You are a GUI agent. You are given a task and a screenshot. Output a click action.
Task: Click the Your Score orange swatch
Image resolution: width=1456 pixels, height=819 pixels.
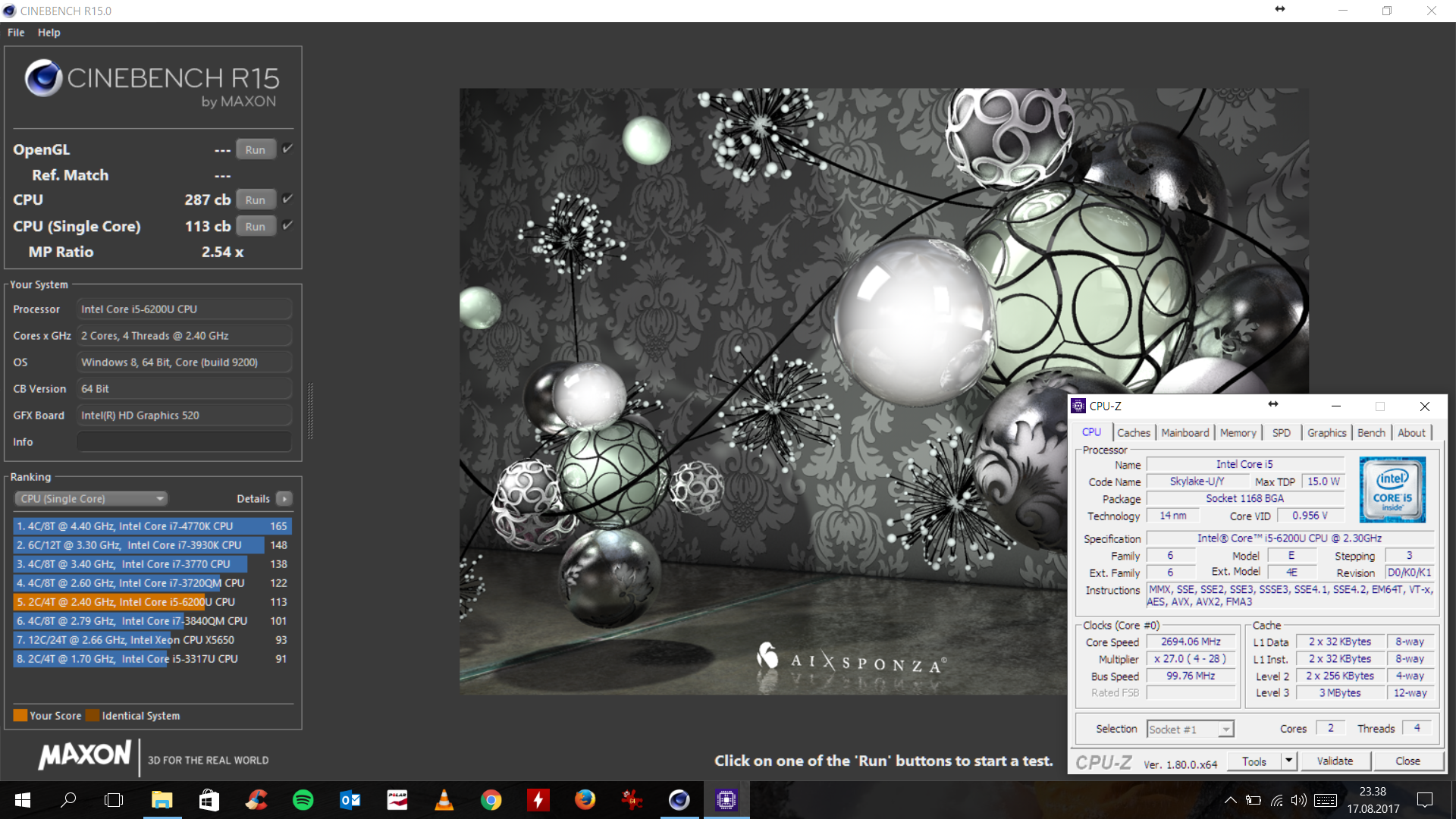tap(20, 715)
